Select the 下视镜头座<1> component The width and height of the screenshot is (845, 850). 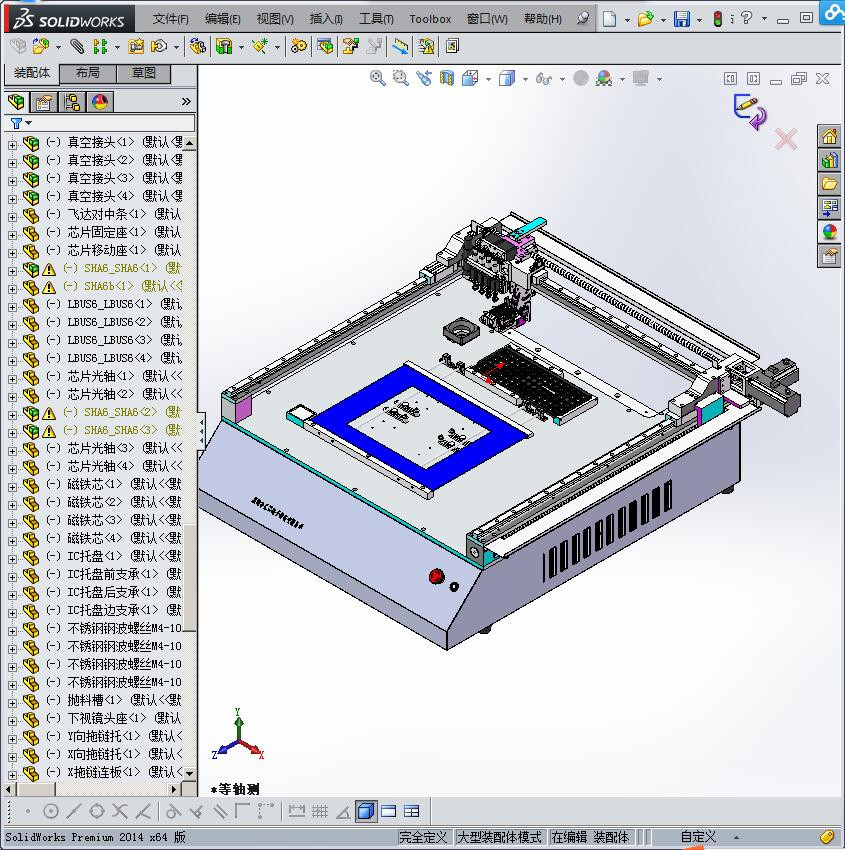pos(107,718)
